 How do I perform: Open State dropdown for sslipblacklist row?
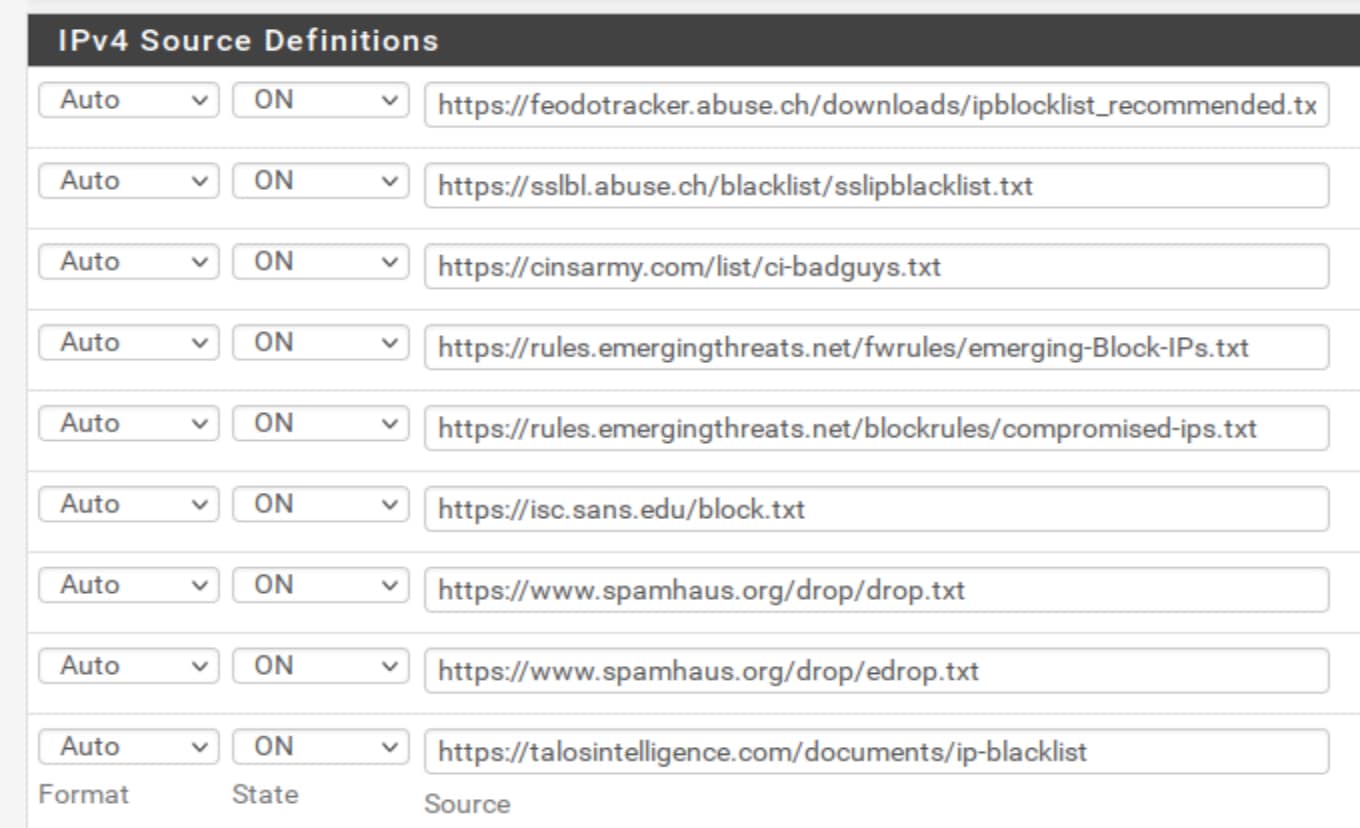(321, 182)
